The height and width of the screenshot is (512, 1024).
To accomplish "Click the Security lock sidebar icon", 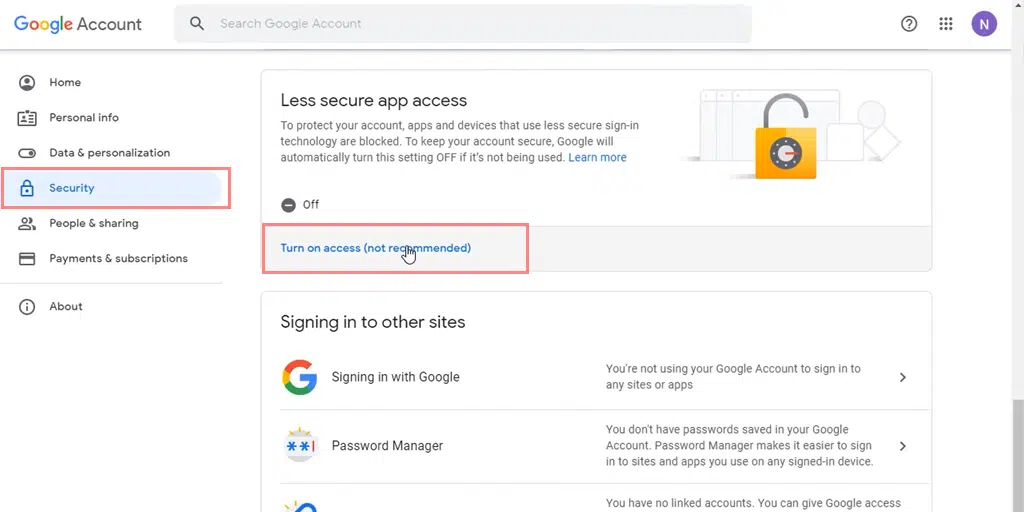I will coord(27,188).
